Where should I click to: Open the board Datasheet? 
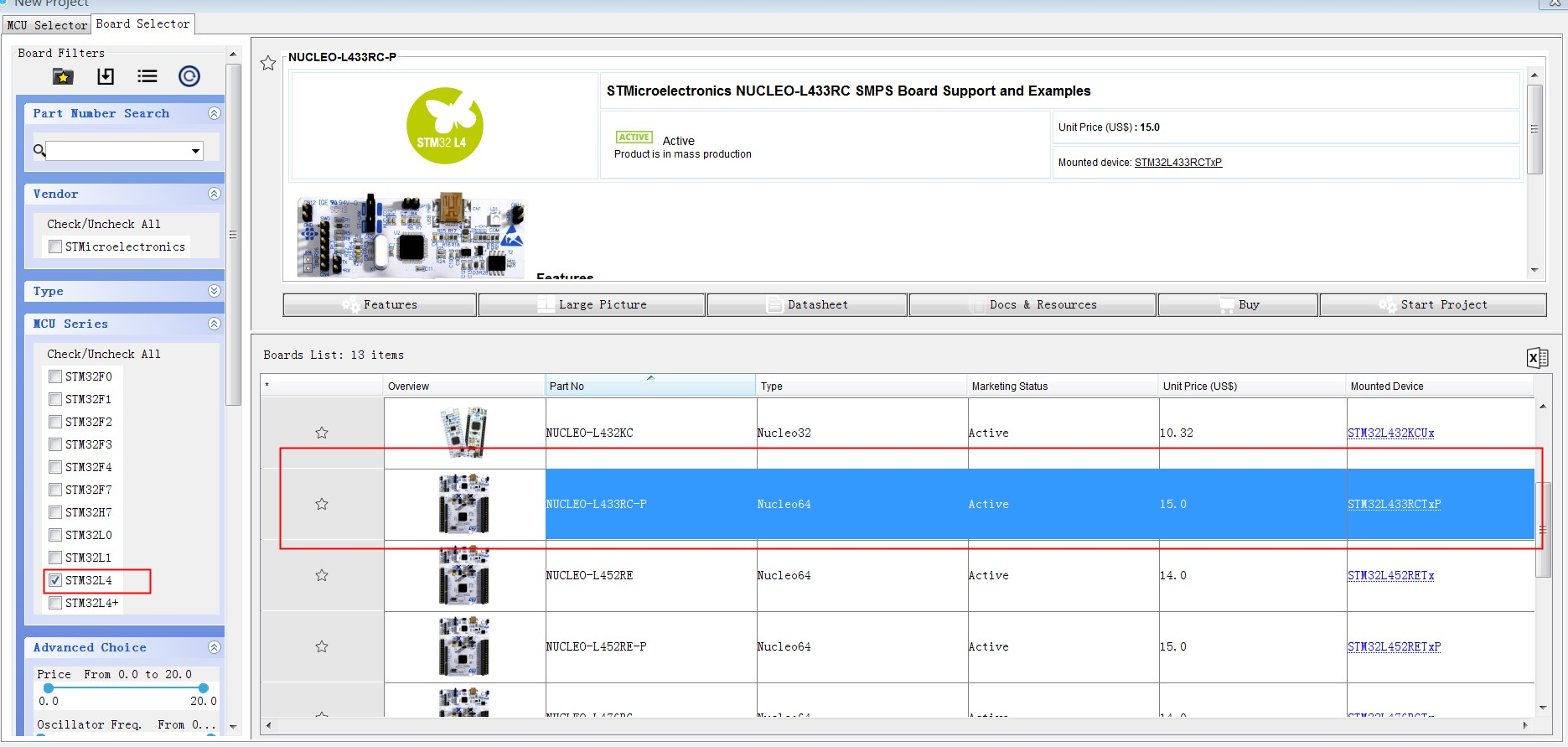807,305
